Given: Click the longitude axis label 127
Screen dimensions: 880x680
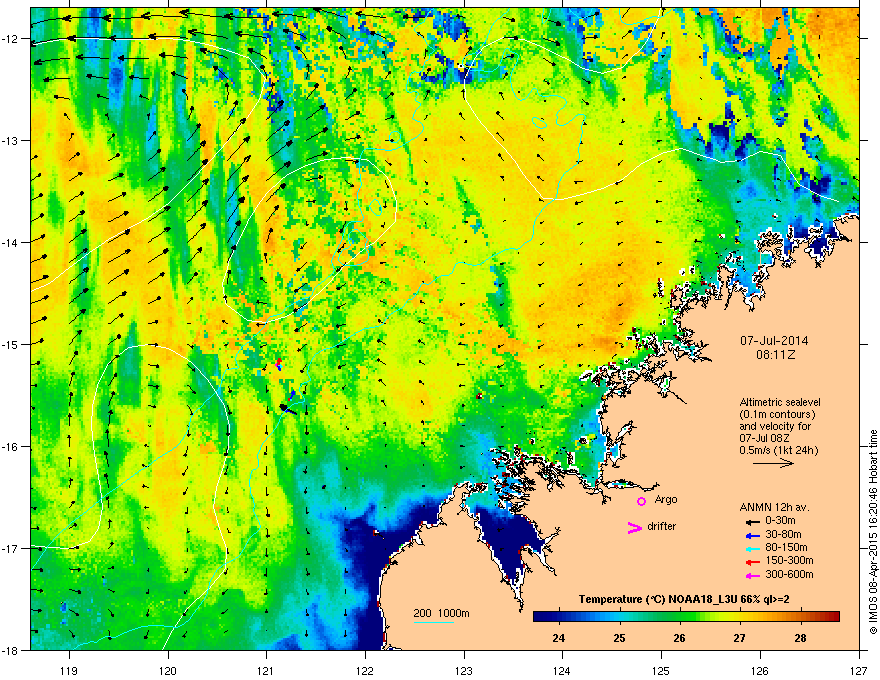Looking at the screenshot, I should click(x=859, y=670).
